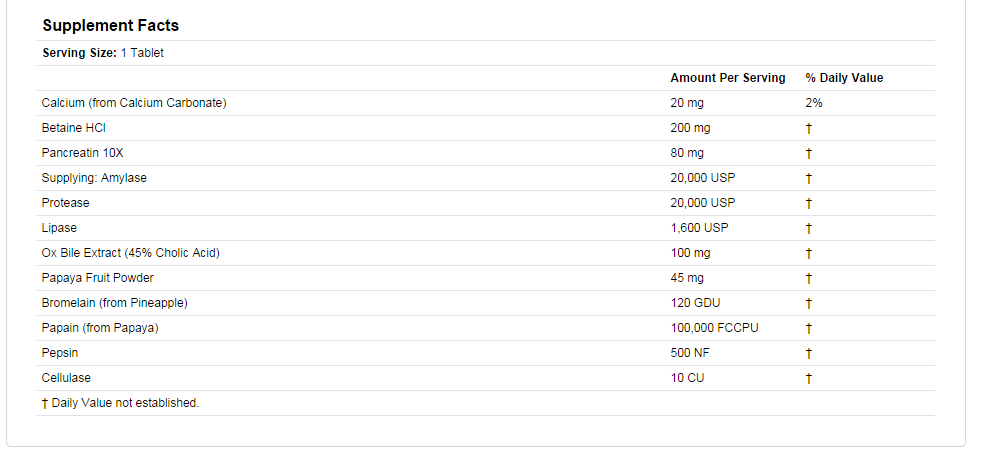Select the Betaine HCl ingredient name
Viewport: 982px width, 451px height.
pyautogui.click(x=74, y=128)
